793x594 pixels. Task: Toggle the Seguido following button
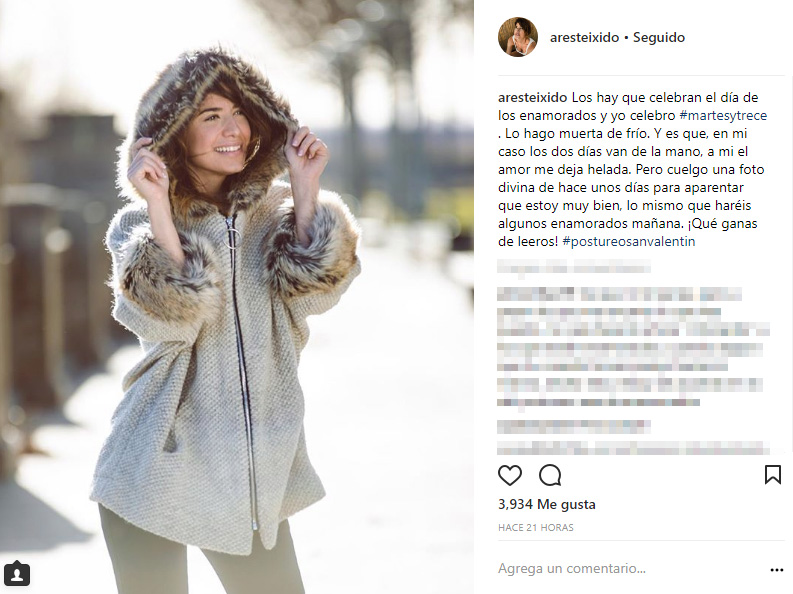pos(658,37)
